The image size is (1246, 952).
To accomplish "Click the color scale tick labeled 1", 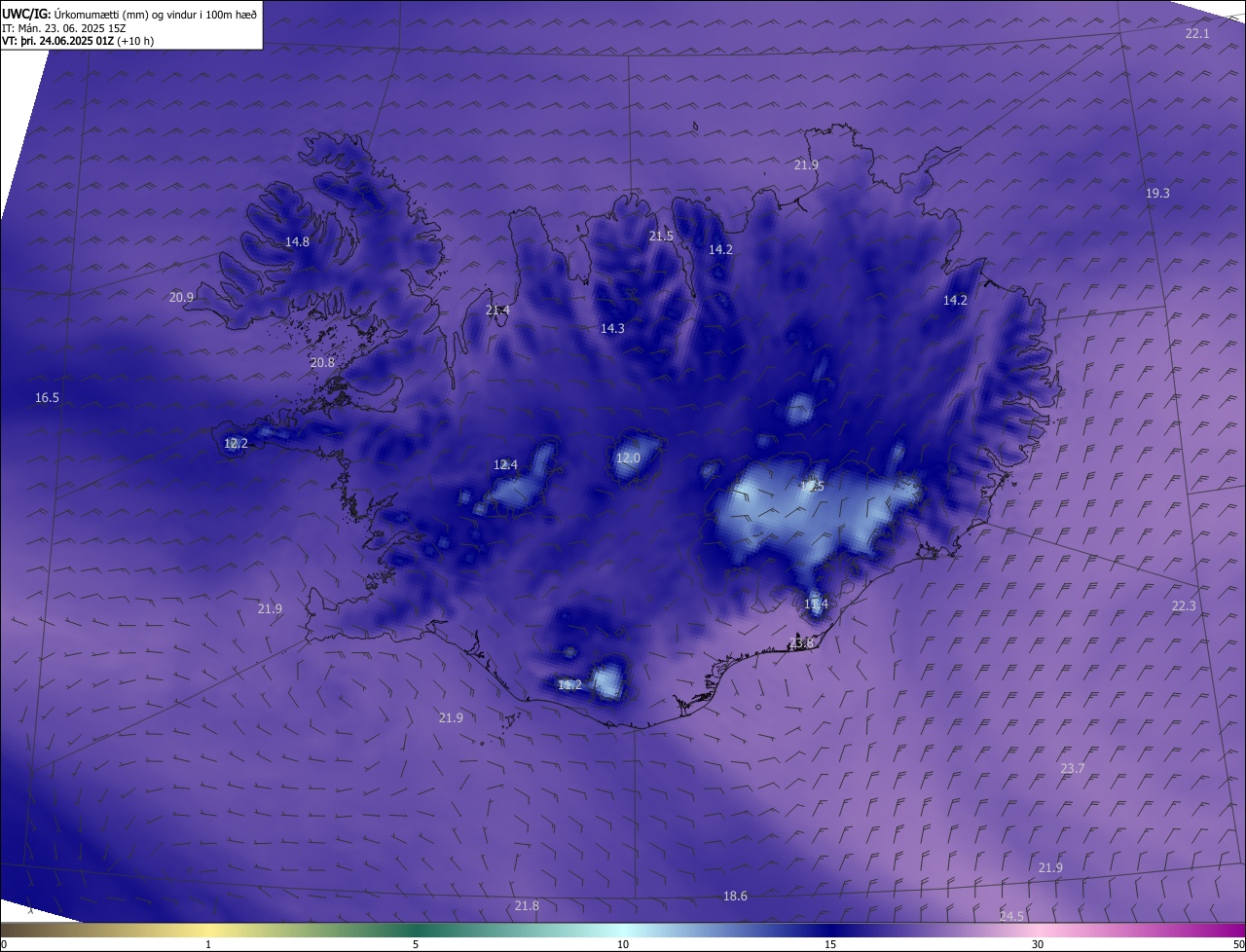I will (x=208, y=944).
